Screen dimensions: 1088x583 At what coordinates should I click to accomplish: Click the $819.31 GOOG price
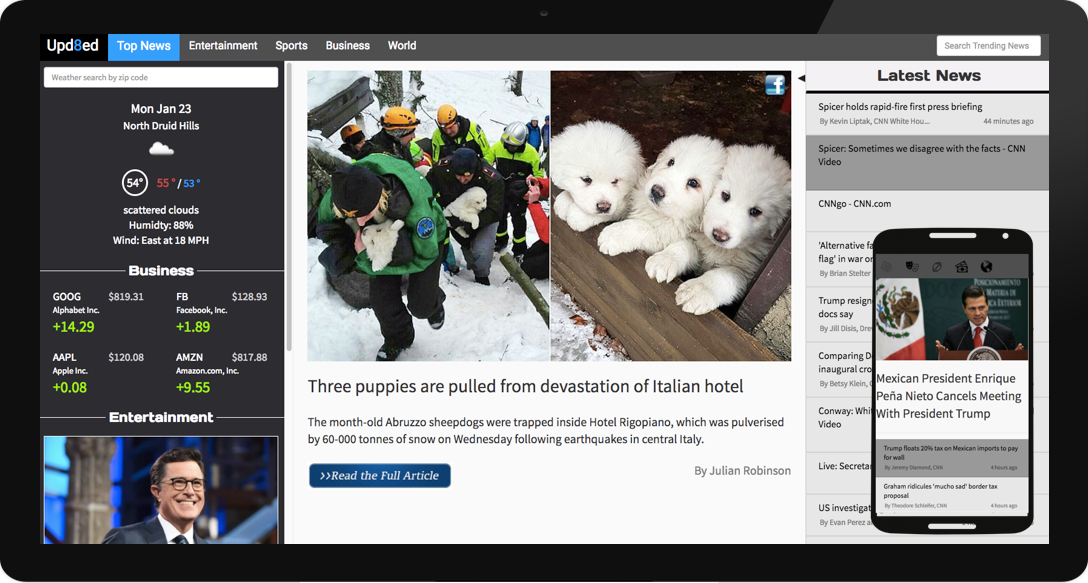[126, 296]
